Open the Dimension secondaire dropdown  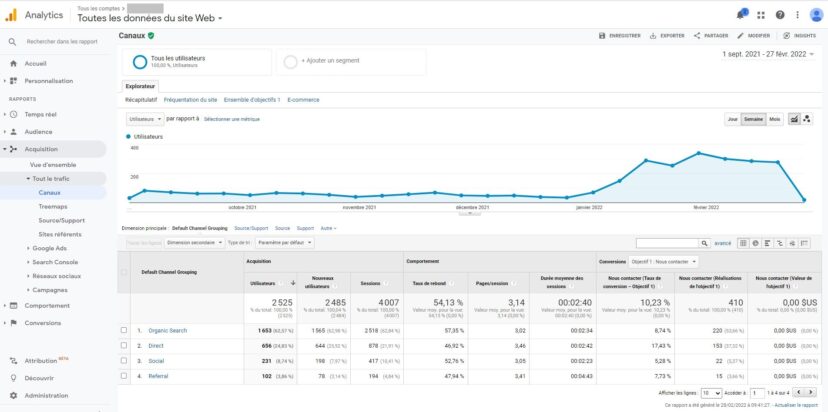(x=194, y=243)
